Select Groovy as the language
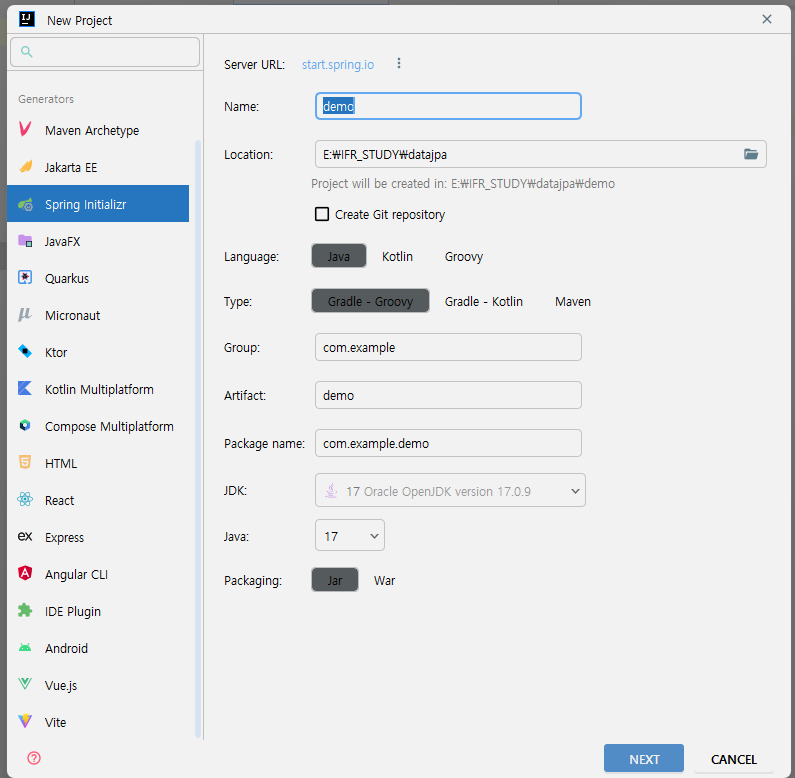The image size is (795, 778). coord(464,257)
